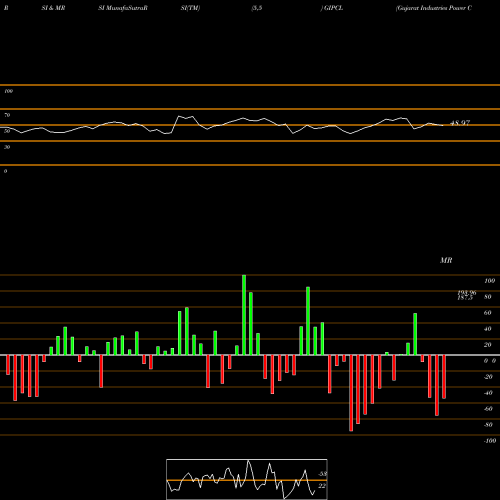This screenshot has width=500, height=500.
Task: Click the 50 level label on RSI axis
Action: click(x=7, y=131)
